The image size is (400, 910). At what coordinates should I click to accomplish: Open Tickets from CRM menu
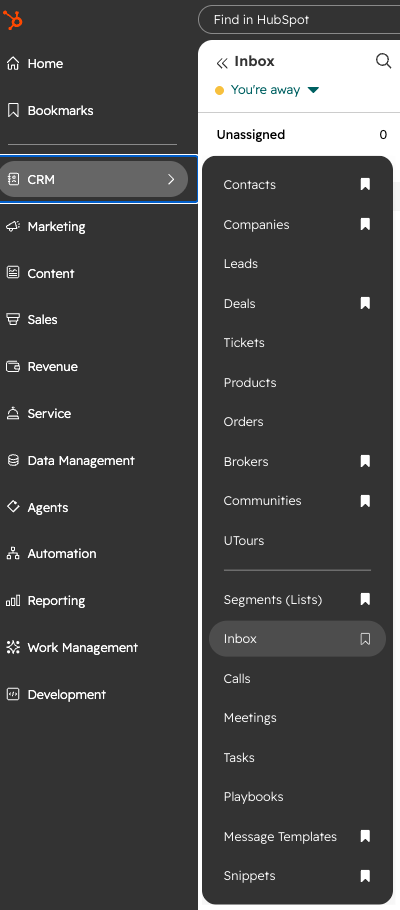pos(244,342)
